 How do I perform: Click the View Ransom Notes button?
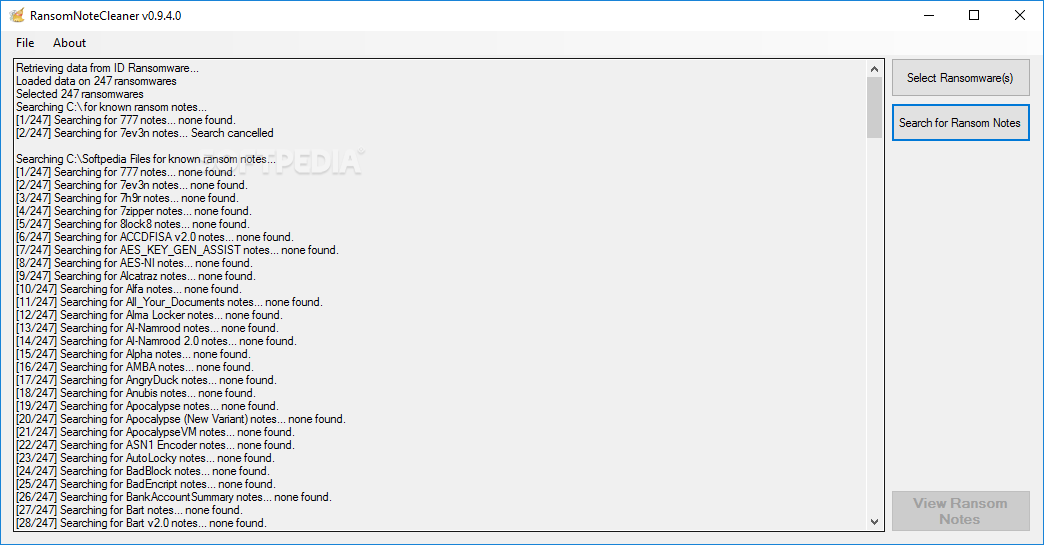(x=960, y=511)
